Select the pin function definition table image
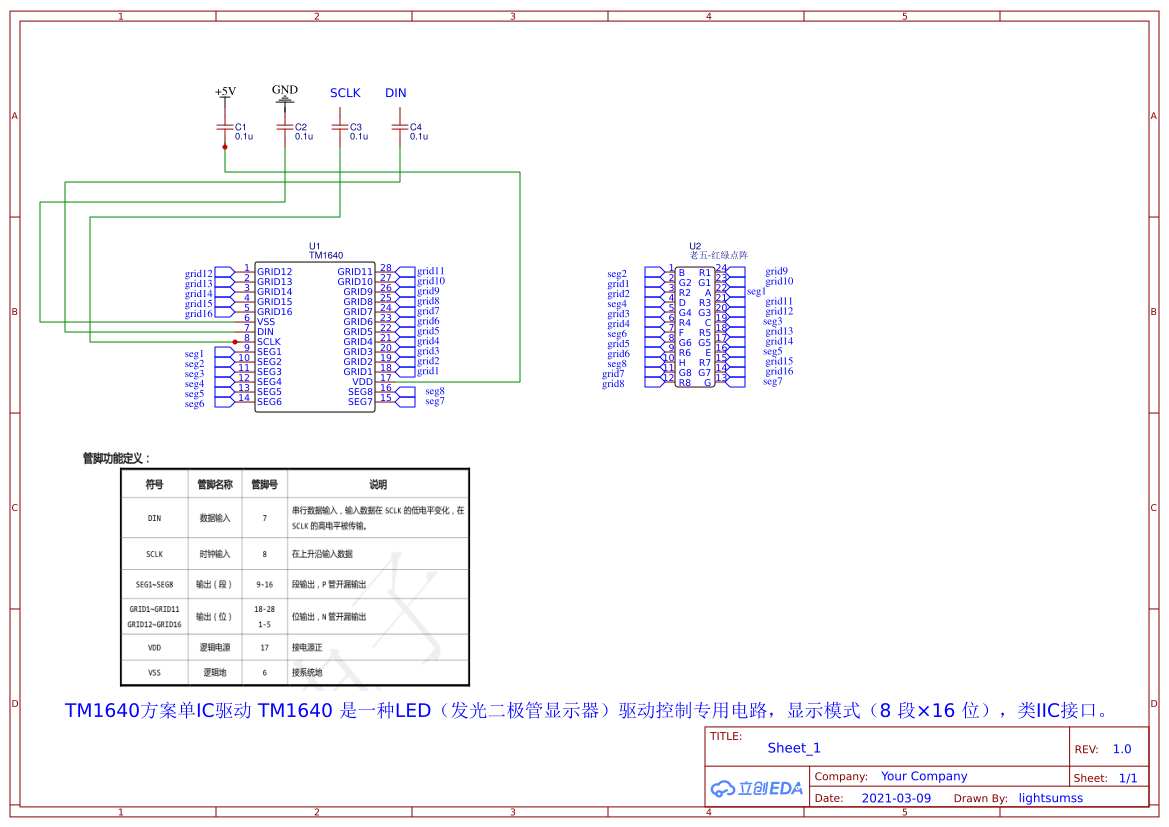 [x=295, y=577]
